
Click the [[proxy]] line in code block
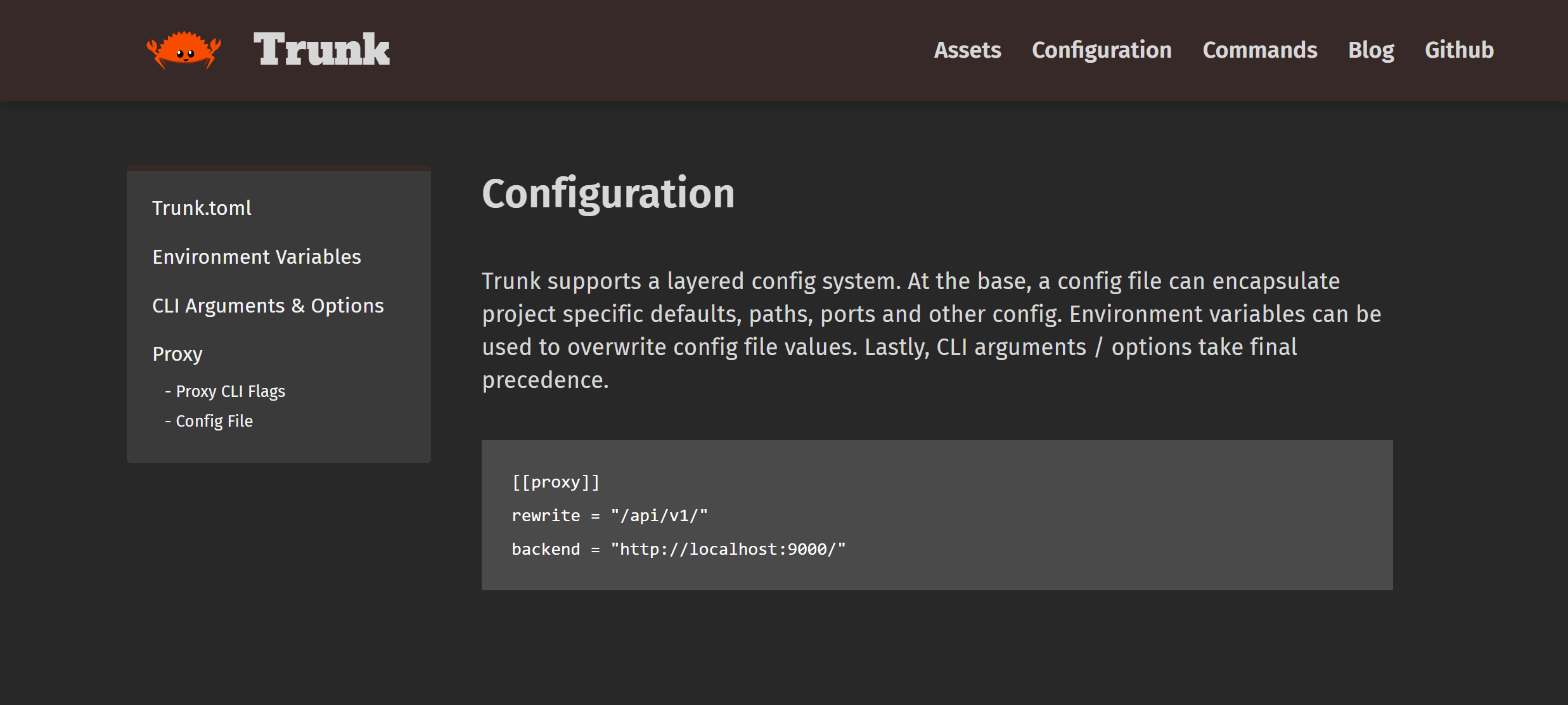coord(555,482)
